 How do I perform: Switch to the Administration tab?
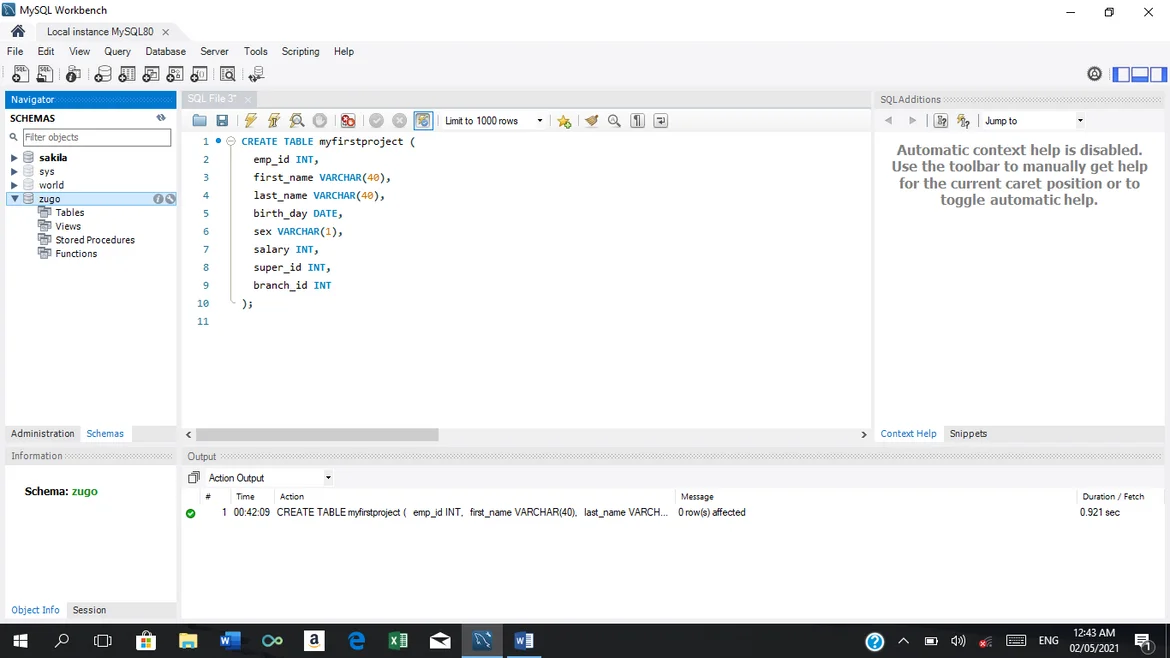[x=42, y=434]
